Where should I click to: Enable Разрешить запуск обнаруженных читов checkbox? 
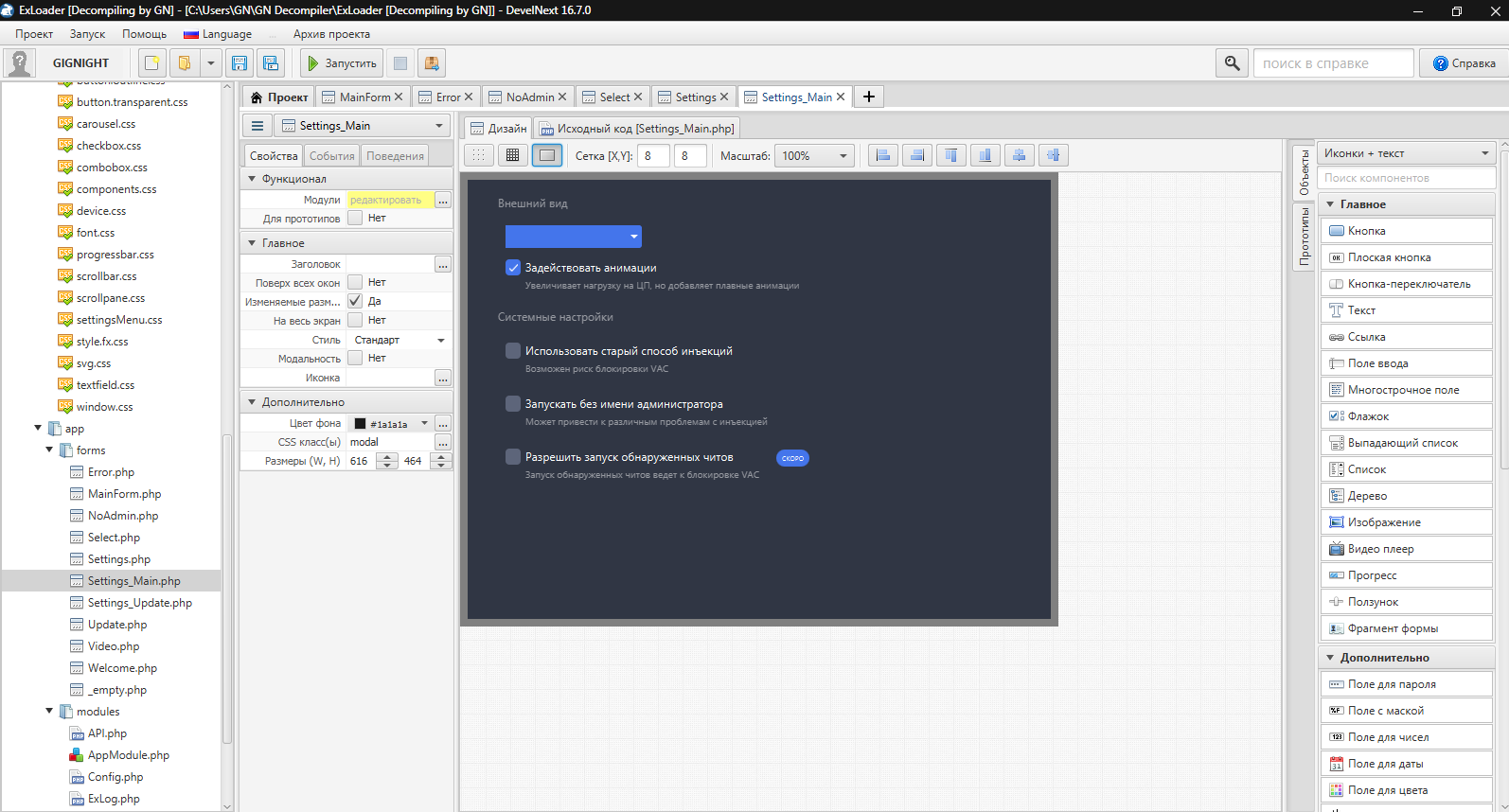513,457
